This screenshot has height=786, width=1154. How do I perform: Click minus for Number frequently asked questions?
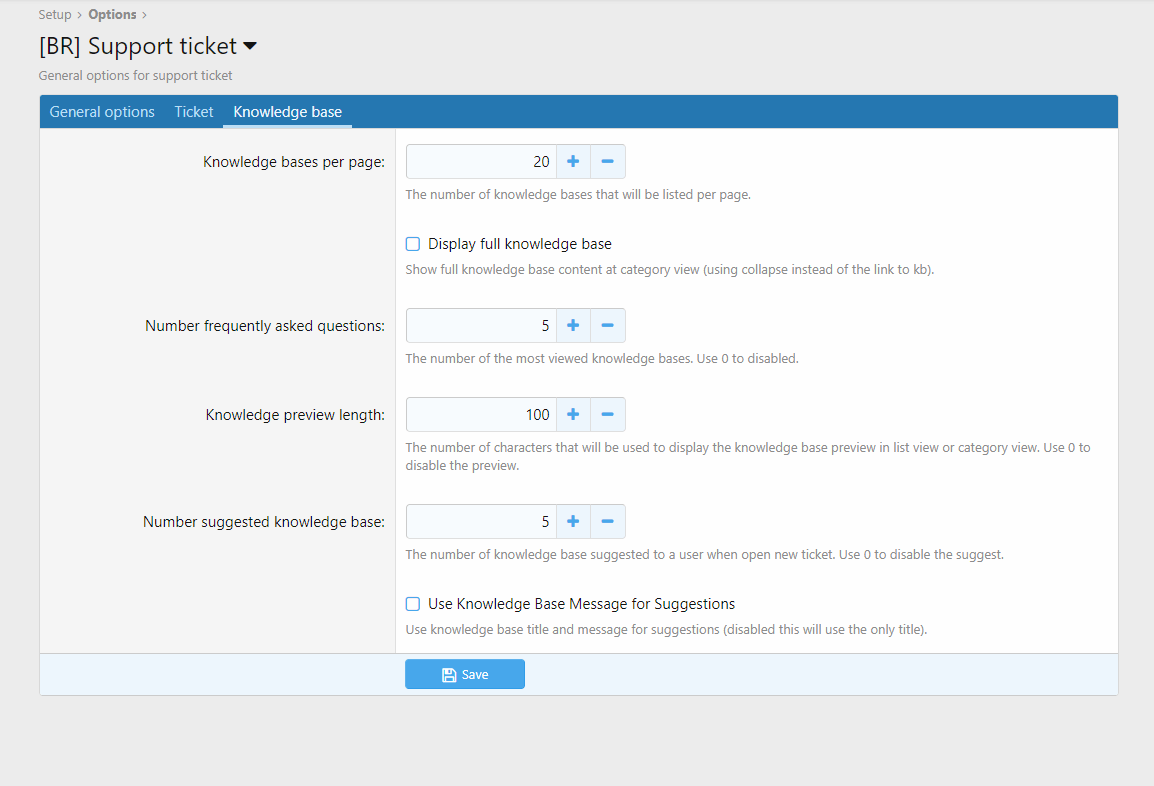tap(607, 326)
